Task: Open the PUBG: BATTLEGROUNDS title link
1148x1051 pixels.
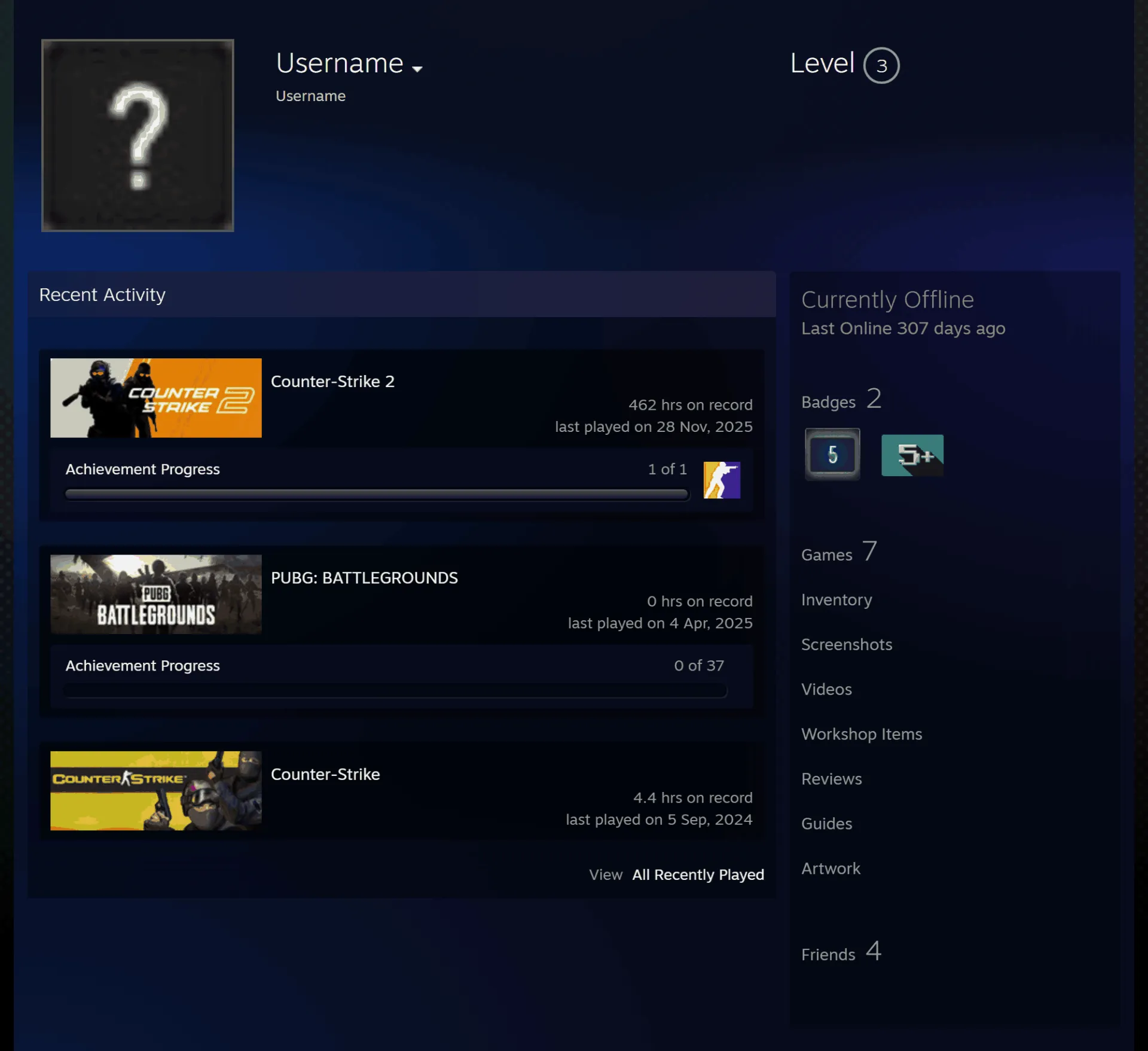Action: click(364, 578)
